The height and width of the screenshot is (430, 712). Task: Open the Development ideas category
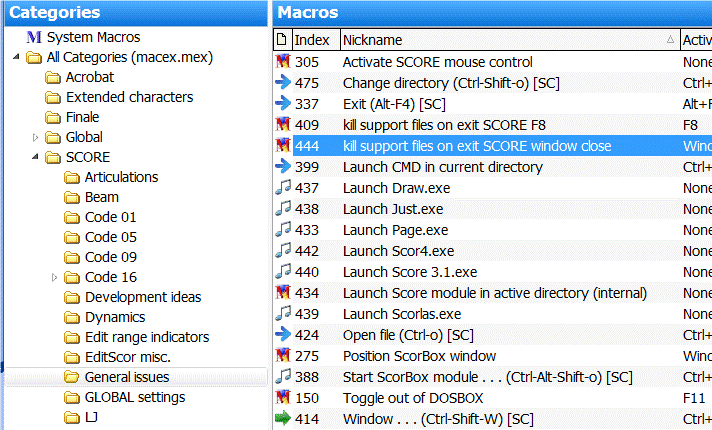click(x=143, y=297)
